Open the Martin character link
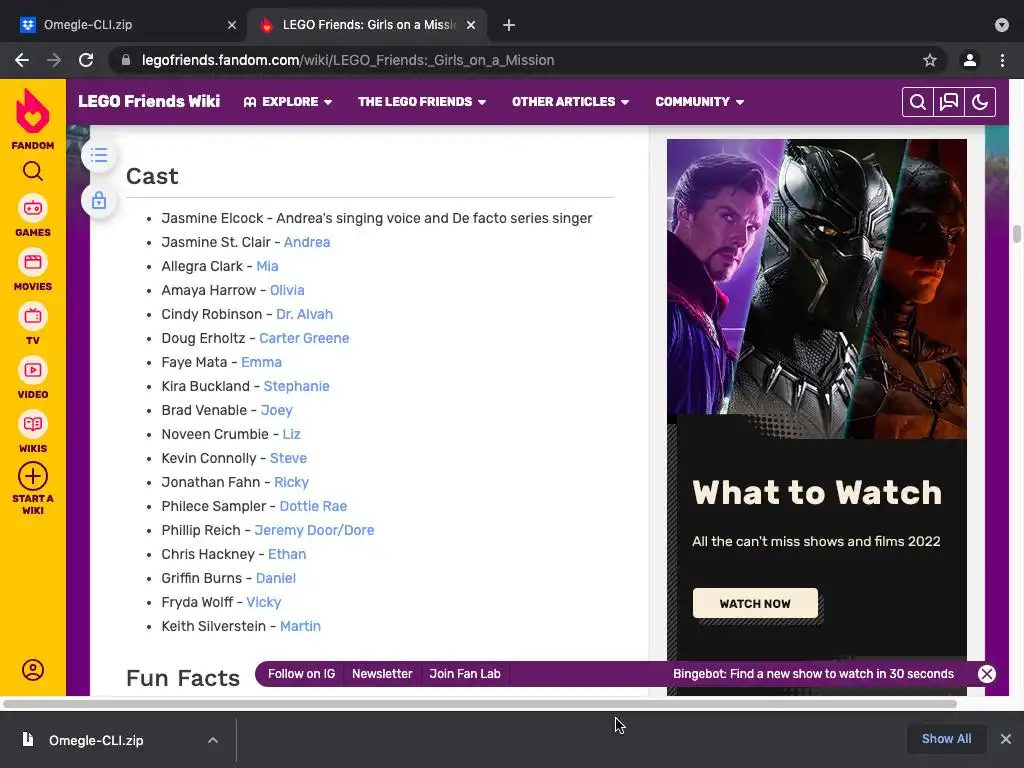 click(300, 626)
